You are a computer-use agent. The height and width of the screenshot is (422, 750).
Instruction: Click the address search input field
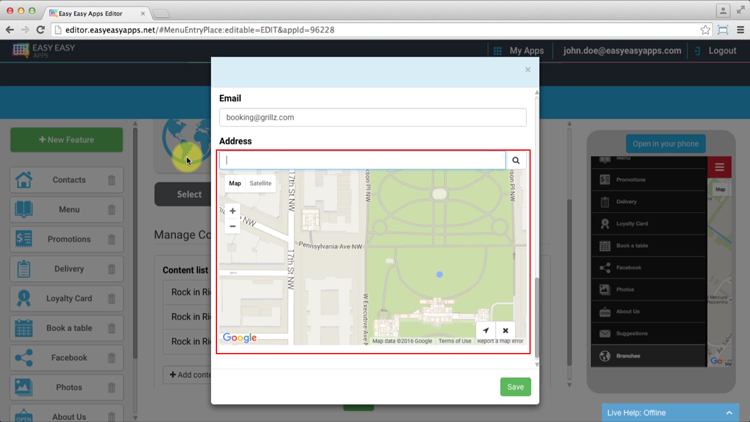(x=362, y=160)
